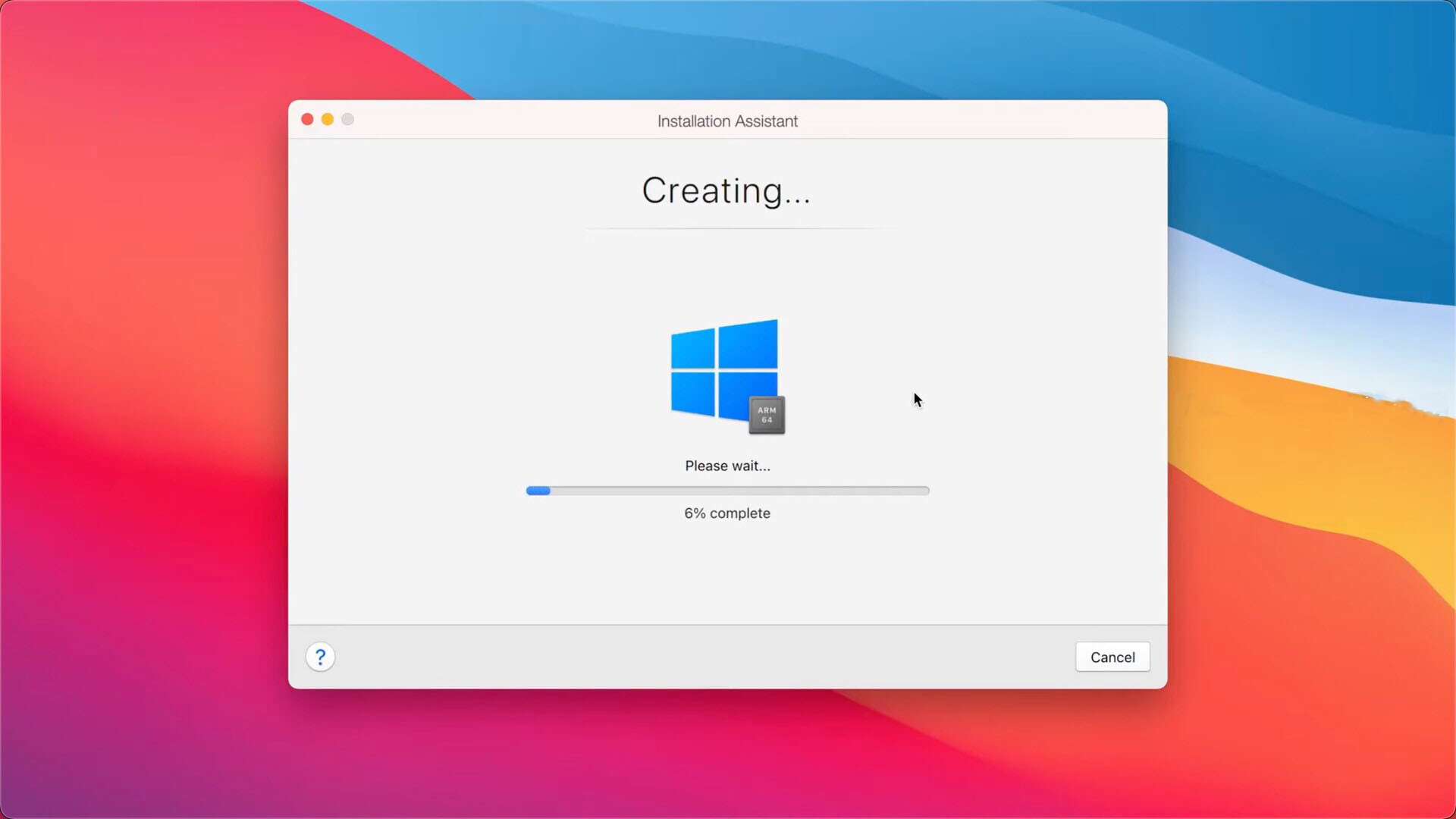Click the Creating... heading text
This screenshot has height=819, width=1456.
pos(726,191)
